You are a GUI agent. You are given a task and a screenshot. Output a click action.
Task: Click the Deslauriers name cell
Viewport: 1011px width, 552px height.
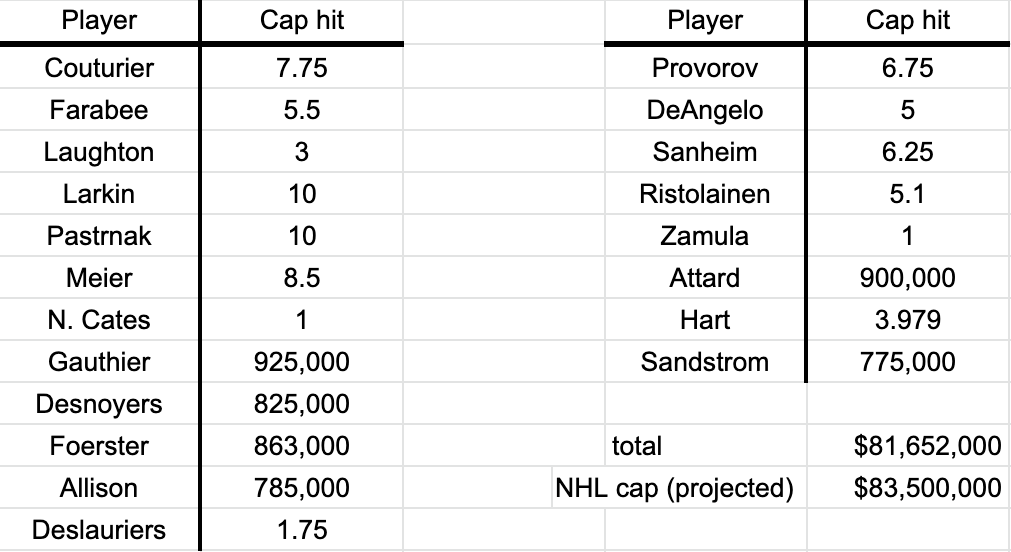99,530
